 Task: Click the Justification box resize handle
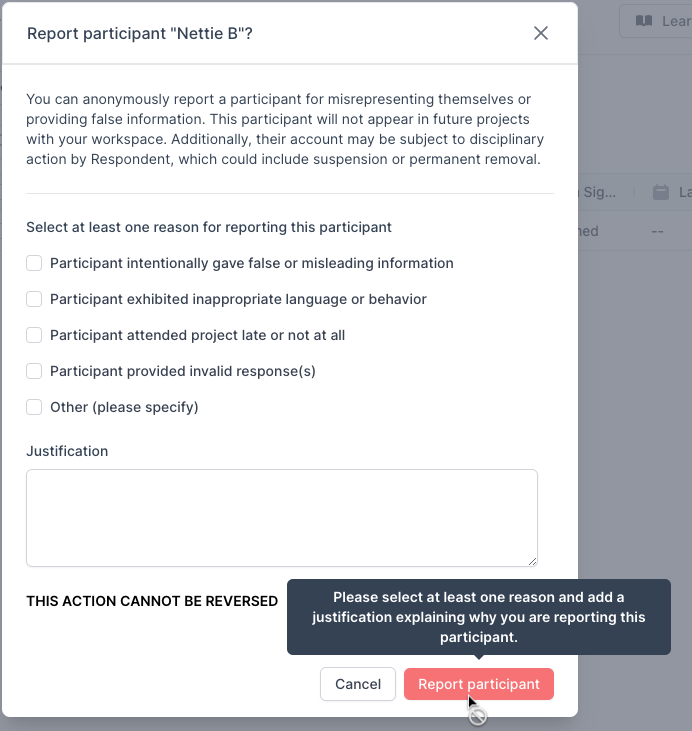click(532, 561)
